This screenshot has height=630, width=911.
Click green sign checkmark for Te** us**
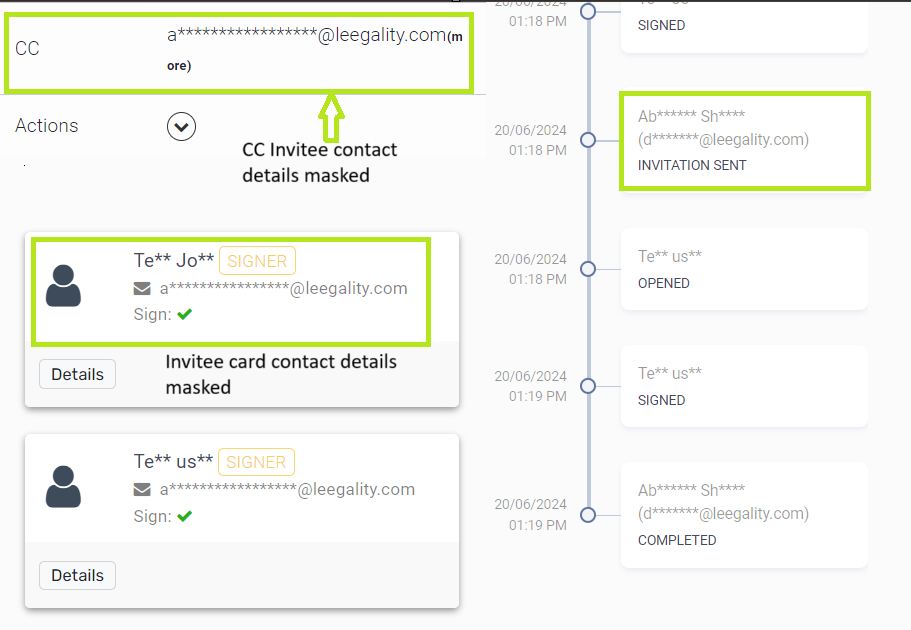click(x=184, y=516)
